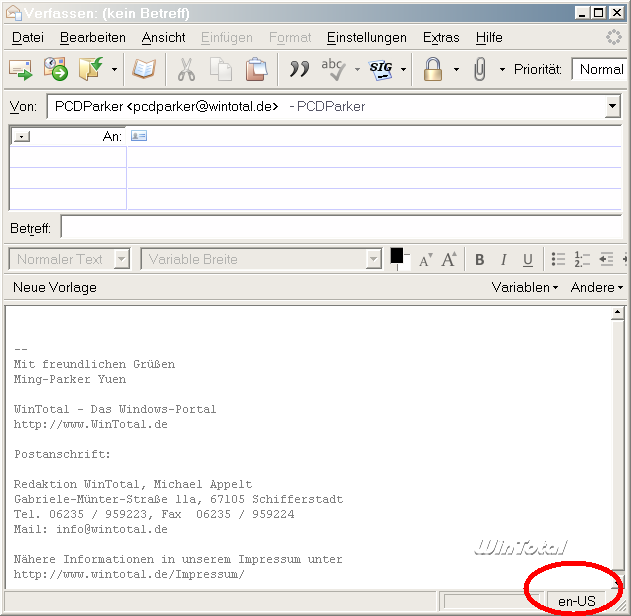Paste from clipboard icon

[x=256, y=69]
